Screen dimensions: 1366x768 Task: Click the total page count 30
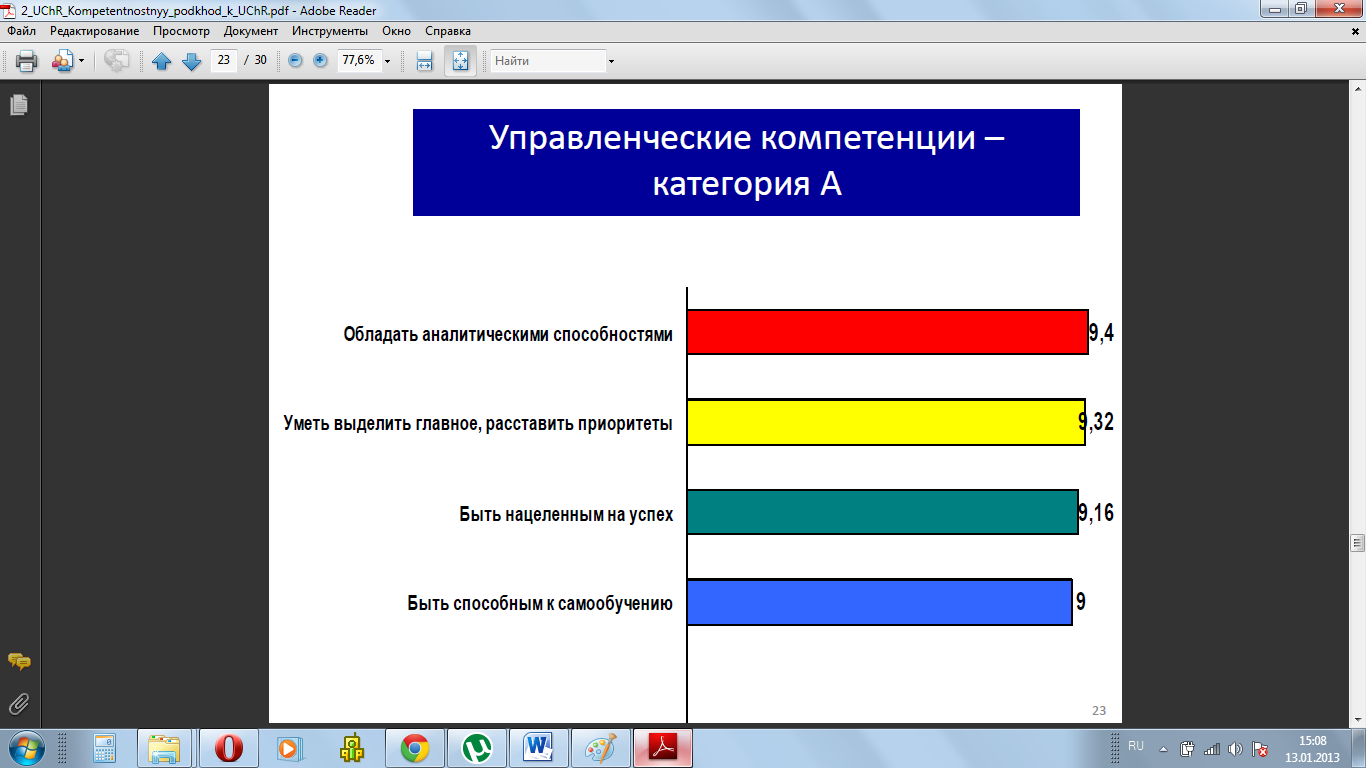pos(260,60)
